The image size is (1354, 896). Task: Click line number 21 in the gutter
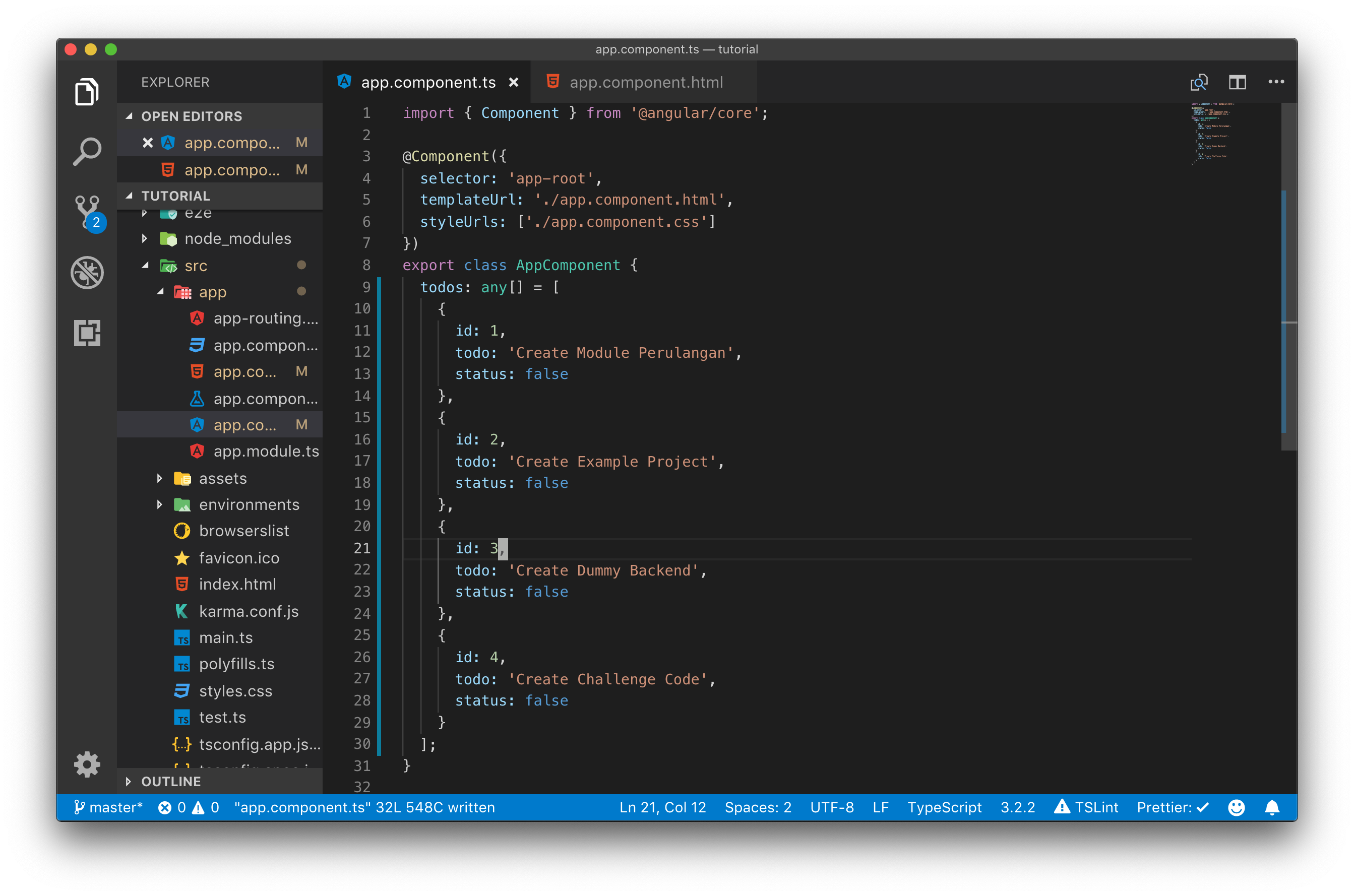coord(362,548)
